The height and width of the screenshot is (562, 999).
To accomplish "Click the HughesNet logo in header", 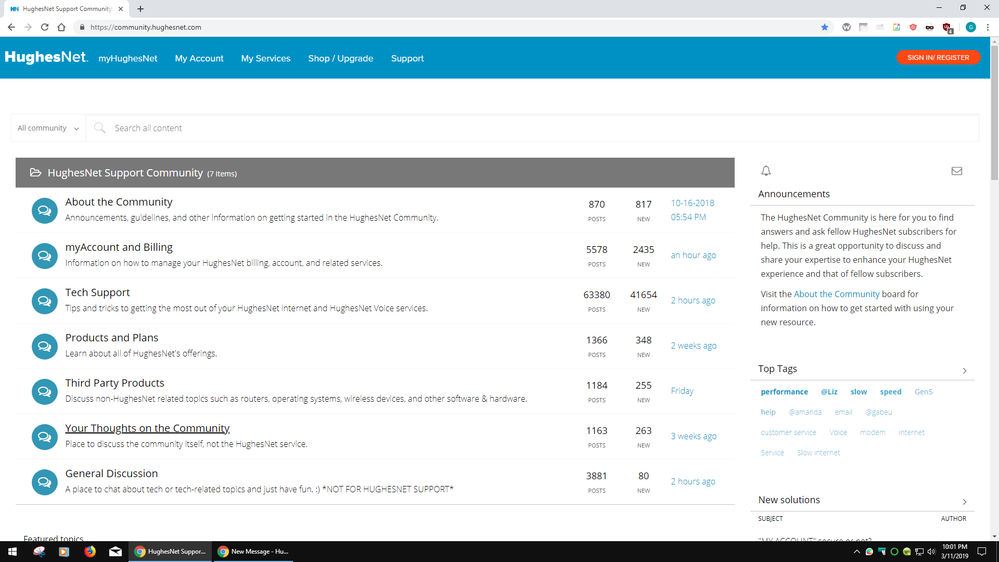I will [46, 58].
